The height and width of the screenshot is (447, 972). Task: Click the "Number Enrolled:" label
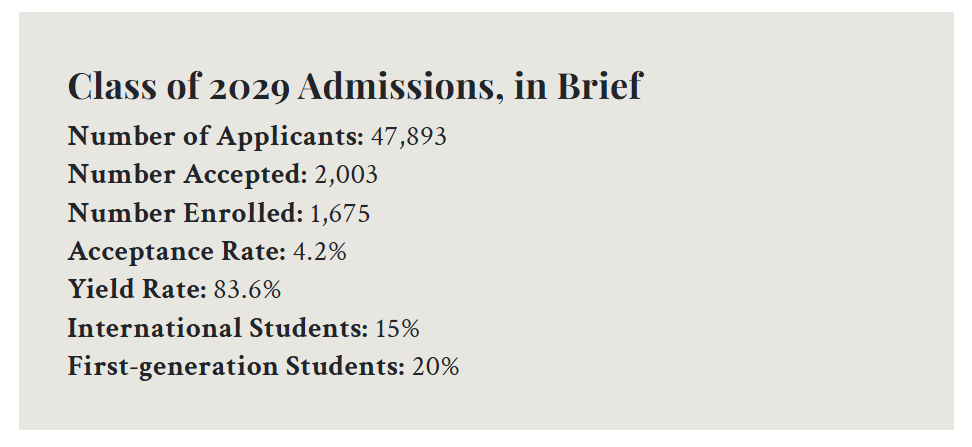click(x=185, y=213)
